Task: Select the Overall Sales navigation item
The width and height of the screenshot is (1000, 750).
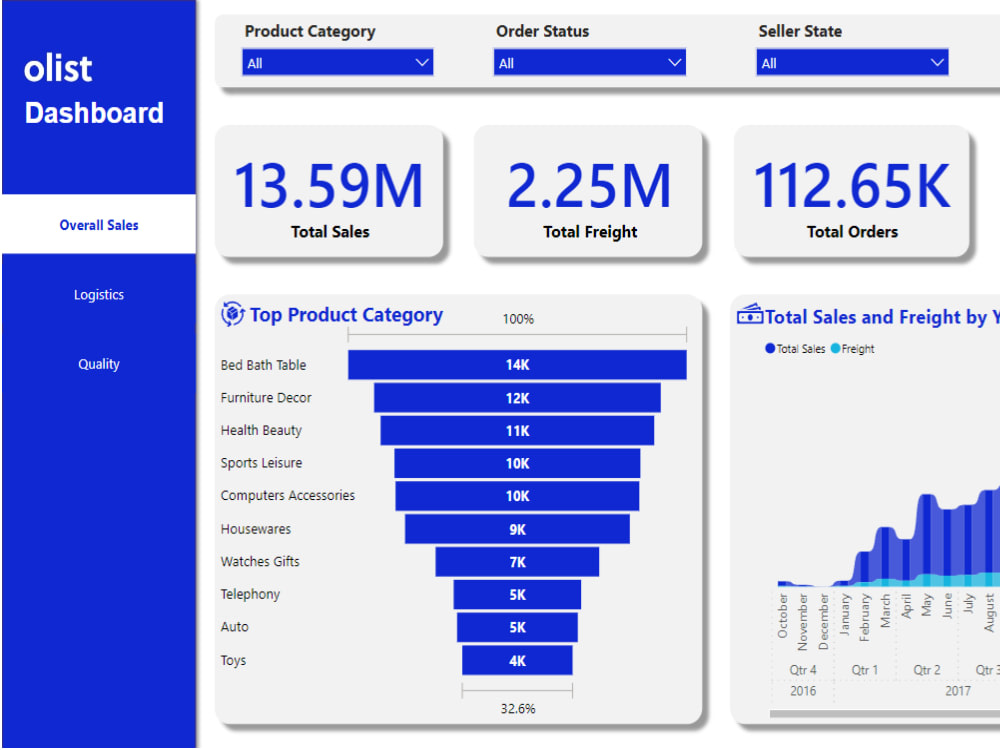Action: 98,224
